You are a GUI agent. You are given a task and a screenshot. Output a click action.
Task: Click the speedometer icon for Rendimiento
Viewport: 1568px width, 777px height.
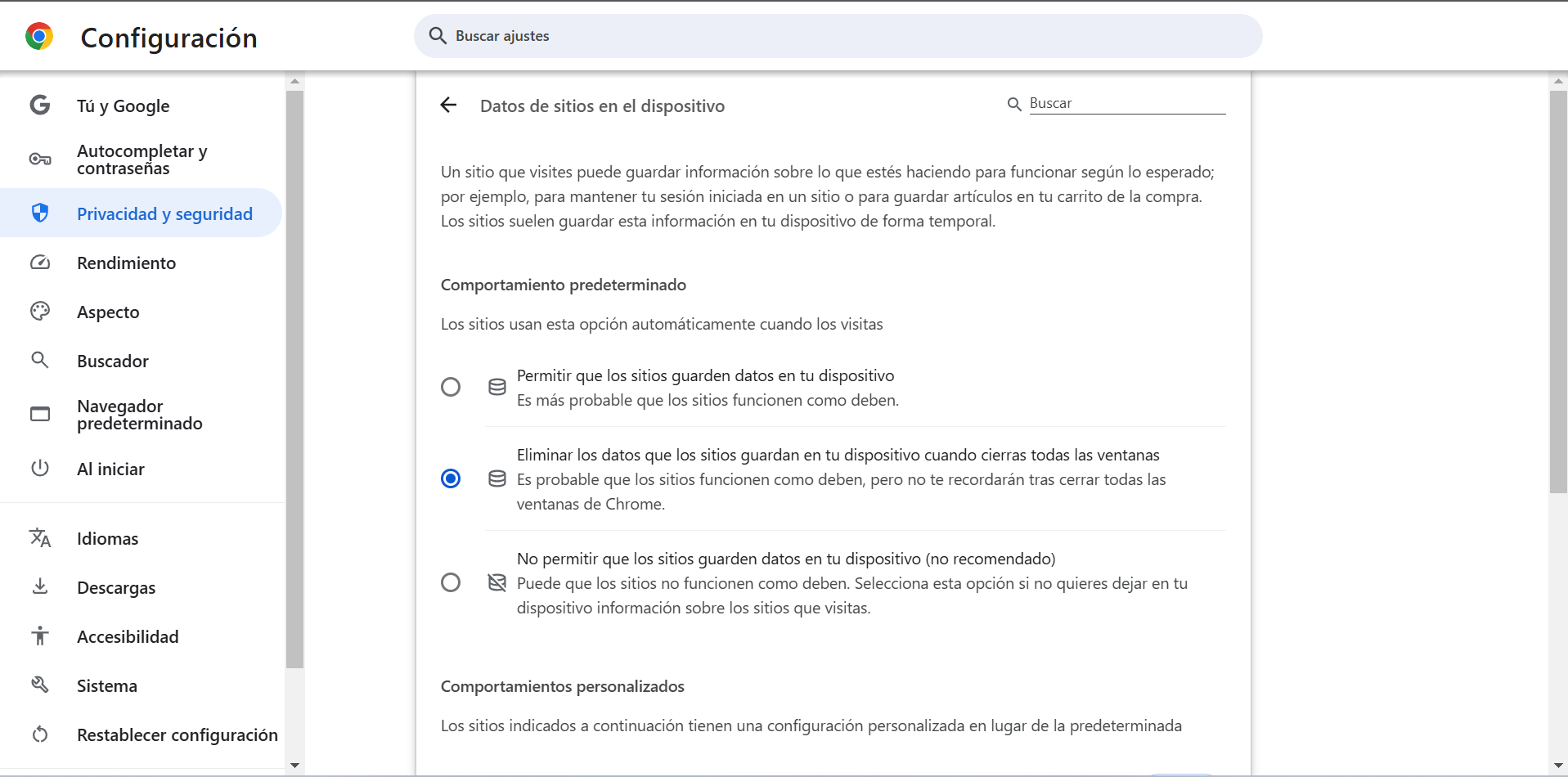(39, 263)
